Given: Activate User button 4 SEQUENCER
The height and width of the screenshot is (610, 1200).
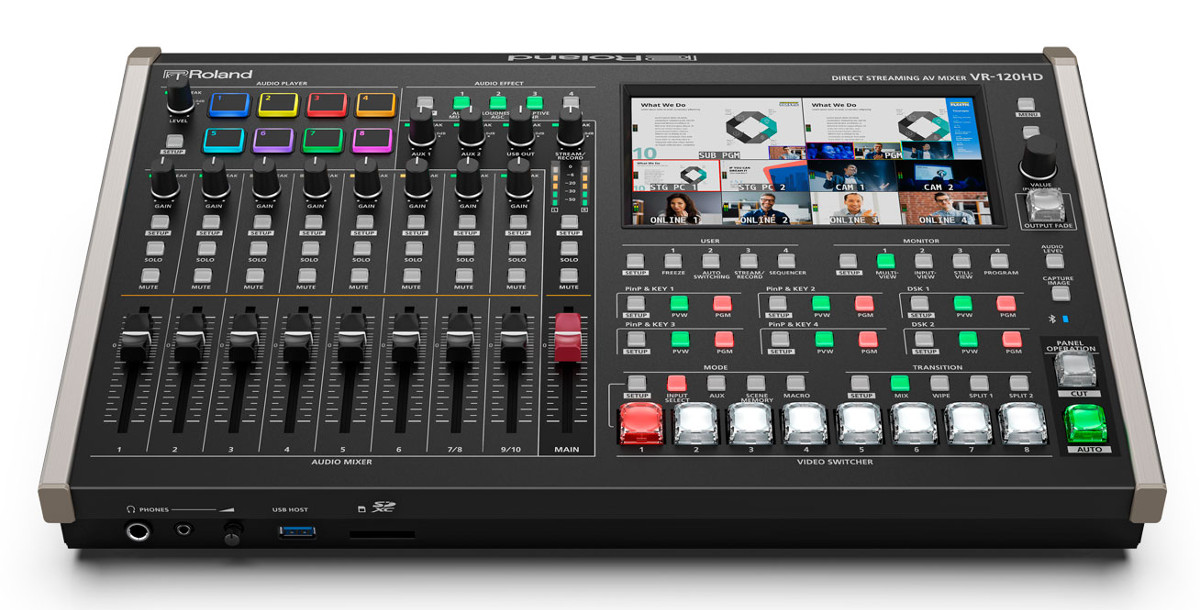Looking at the screenshot, I should (x=786, y=261).
